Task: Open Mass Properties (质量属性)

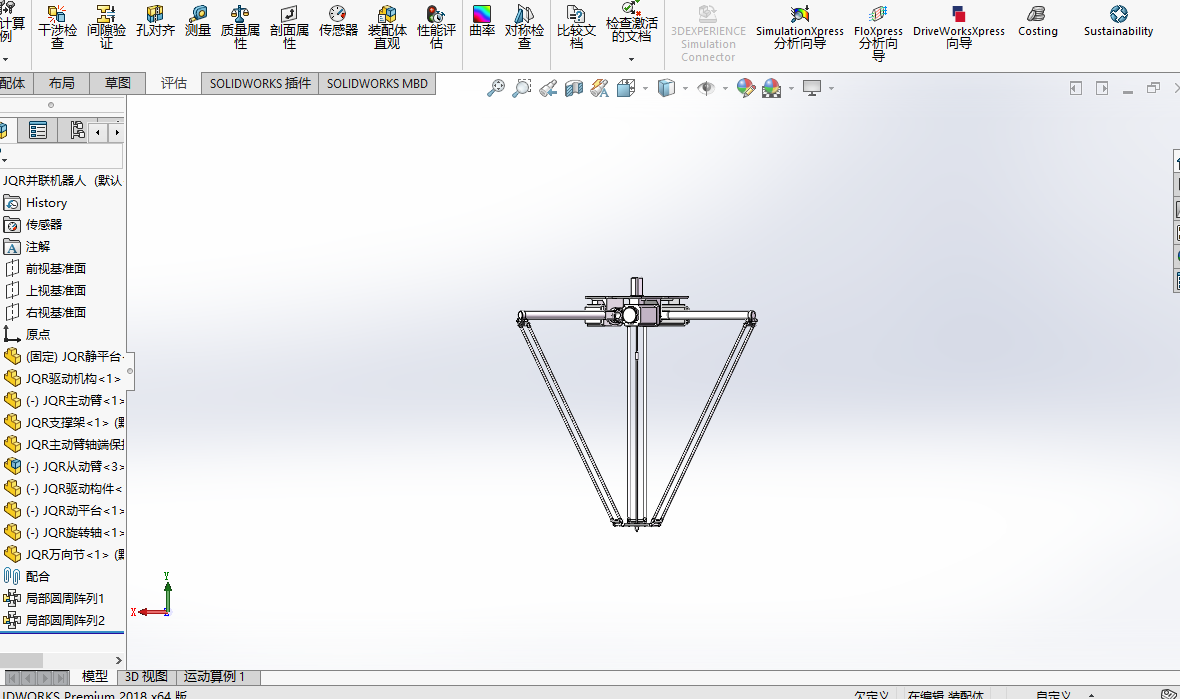Action: click(x=240, y=26)
